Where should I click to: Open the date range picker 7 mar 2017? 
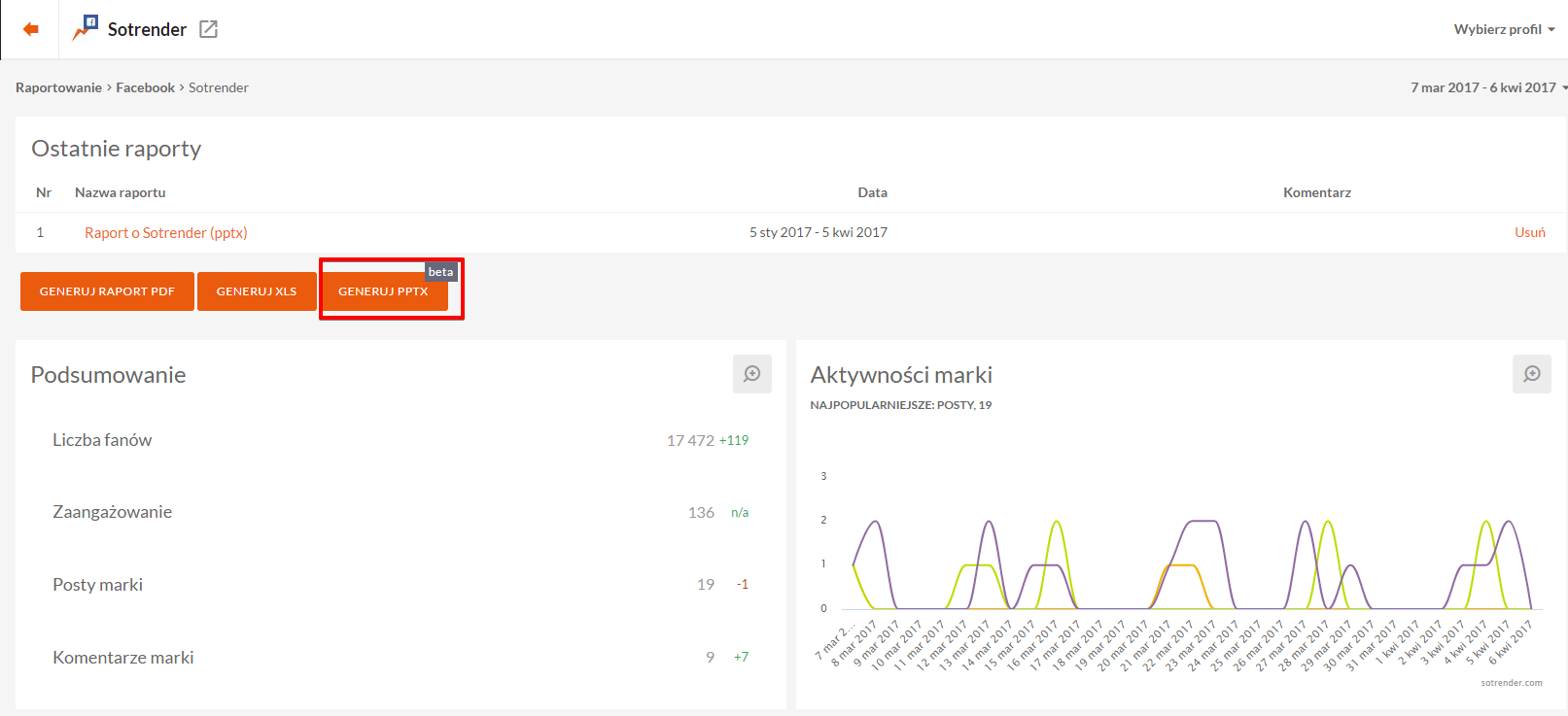click(x=1486, y=87)
